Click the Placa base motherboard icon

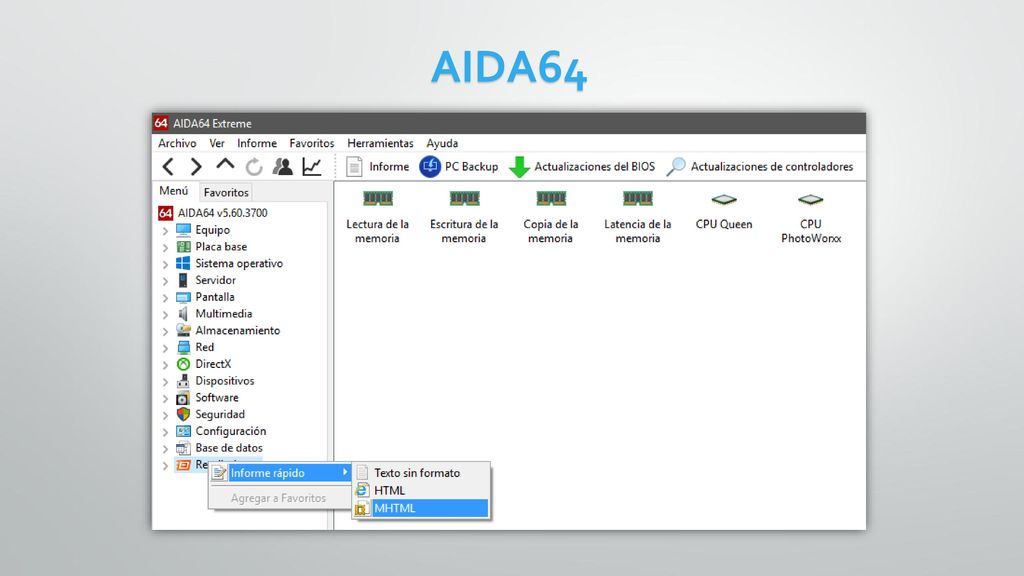point(184,247)
